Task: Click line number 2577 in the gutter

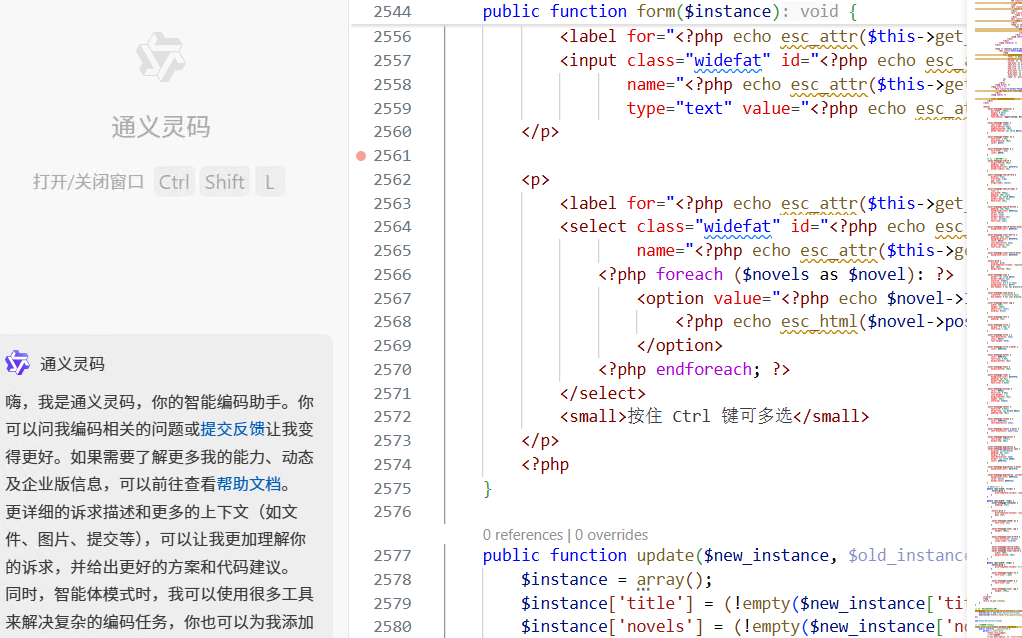Action: [x=392, y=556]
